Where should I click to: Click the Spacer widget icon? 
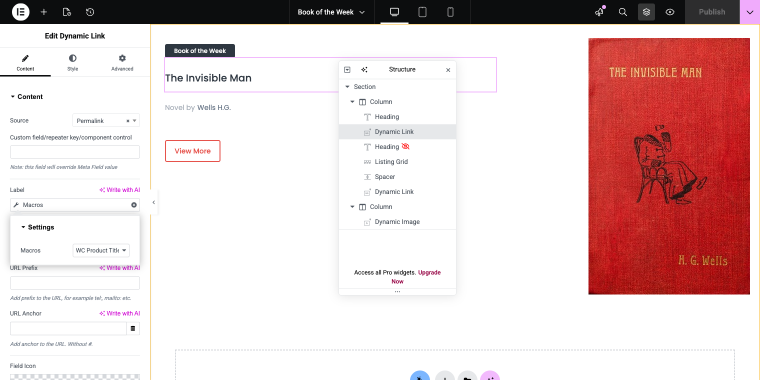[x=367, y=177]
